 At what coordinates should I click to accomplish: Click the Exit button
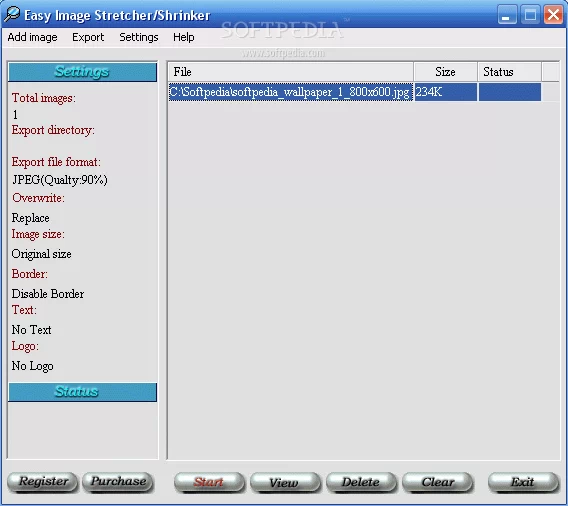click(523, 482)
